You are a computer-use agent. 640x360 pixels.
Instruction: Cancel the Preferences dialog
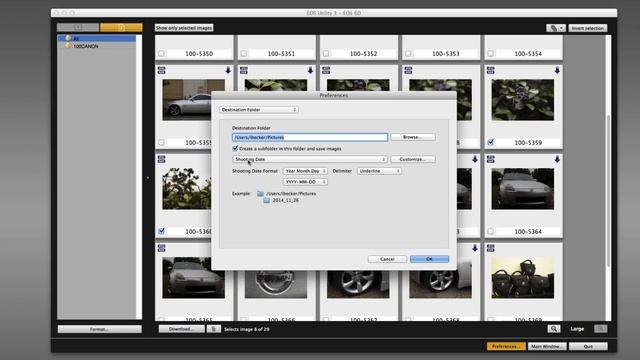point(387,259)
